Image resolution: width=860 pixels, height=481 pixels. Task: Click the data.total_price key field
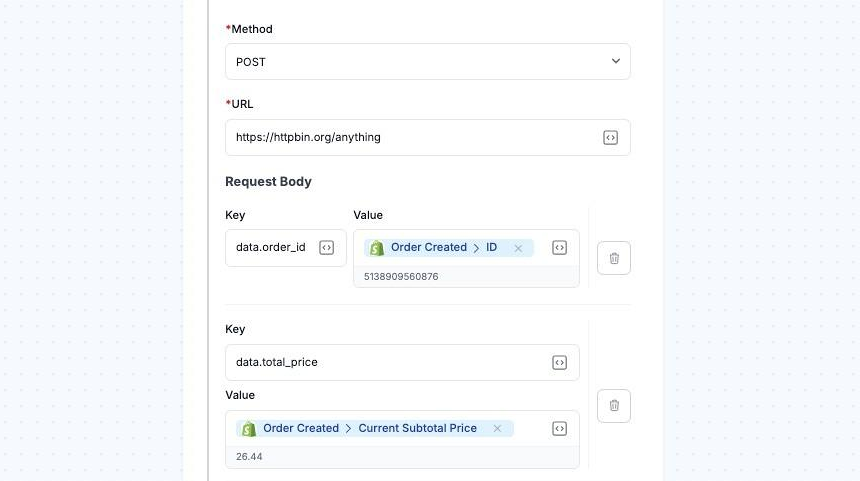coord(385,362)
